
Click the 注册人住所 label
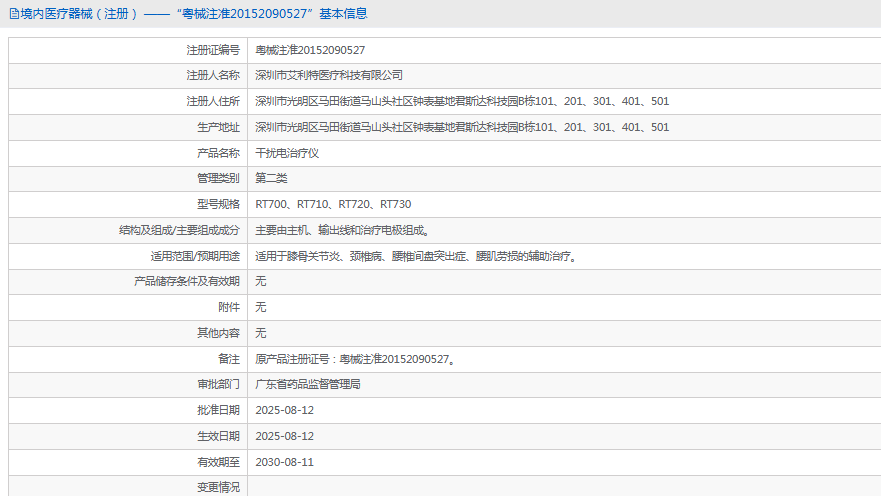(x=213, y=101)
